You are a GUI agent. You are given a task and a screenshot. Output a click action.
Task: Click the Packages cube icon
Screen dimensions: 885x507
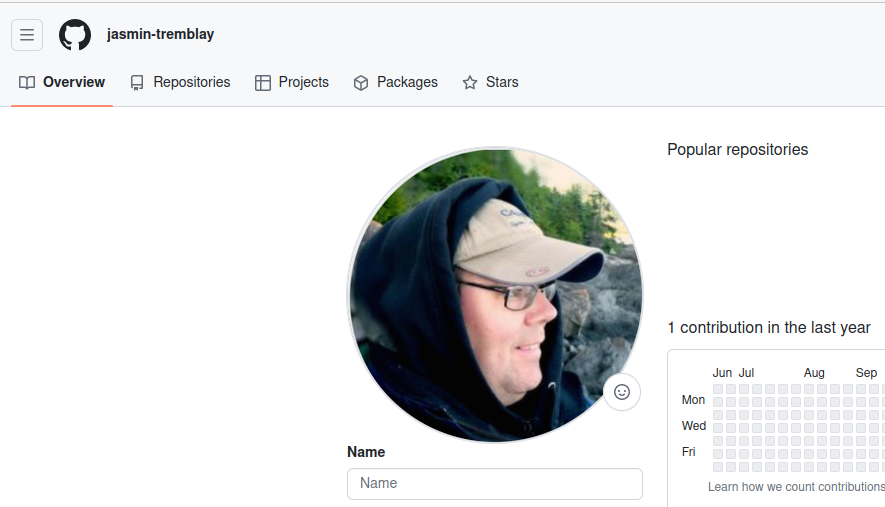click(x=361, y=83)
